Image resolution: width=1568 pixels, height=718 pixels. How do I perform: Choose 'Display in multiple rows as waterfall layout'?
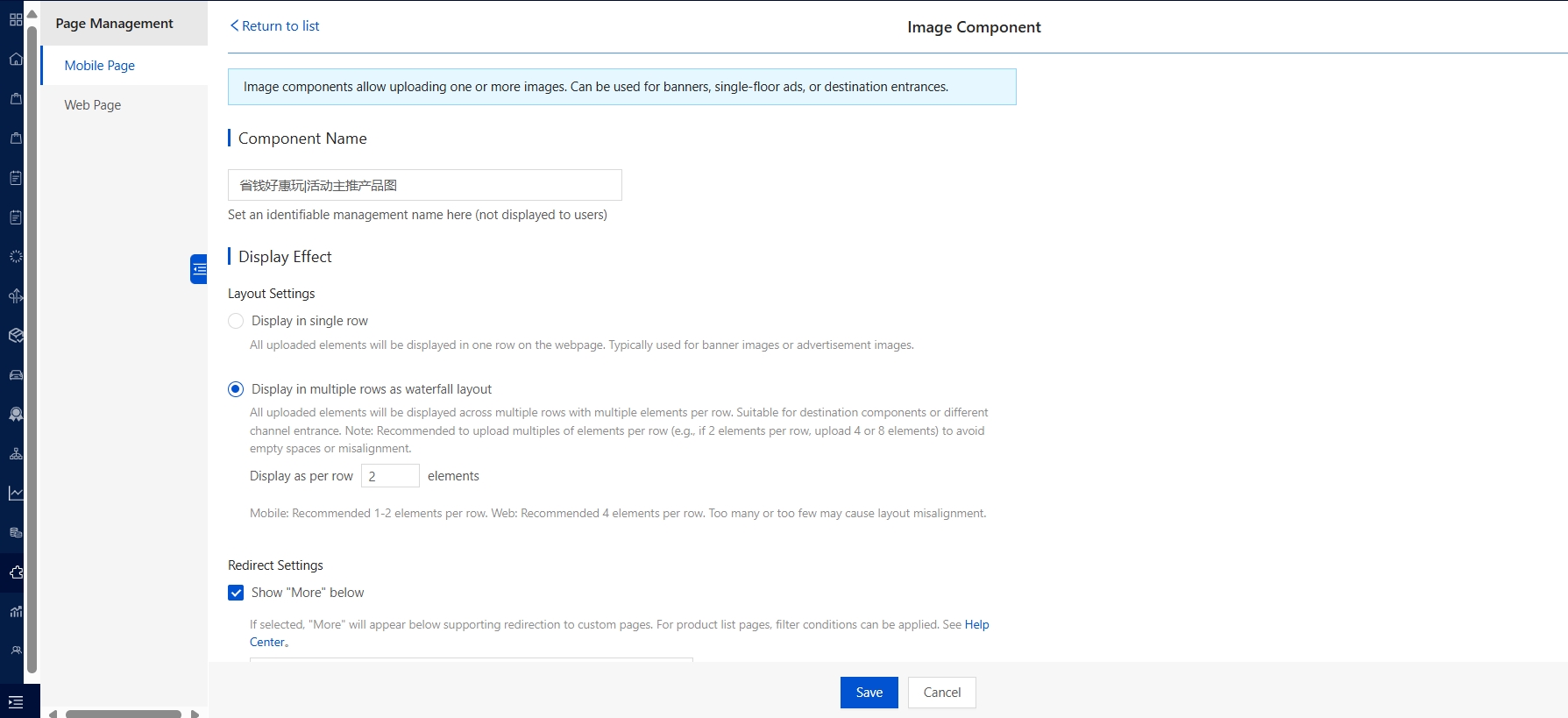click(236, 389)
